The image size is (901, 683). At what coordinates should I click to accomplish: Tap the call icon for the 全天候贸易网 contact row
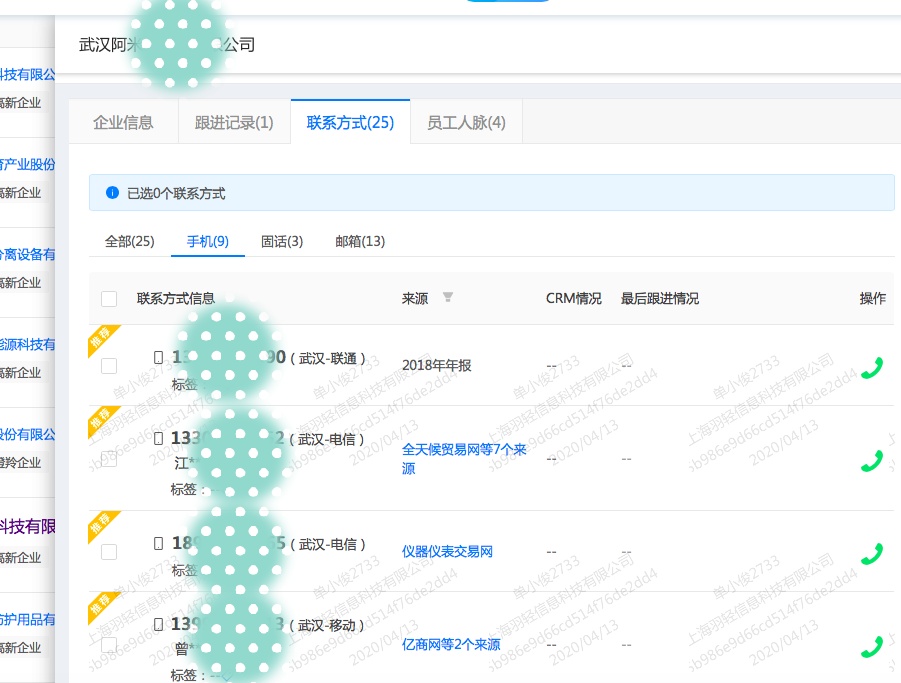(871, 460)
